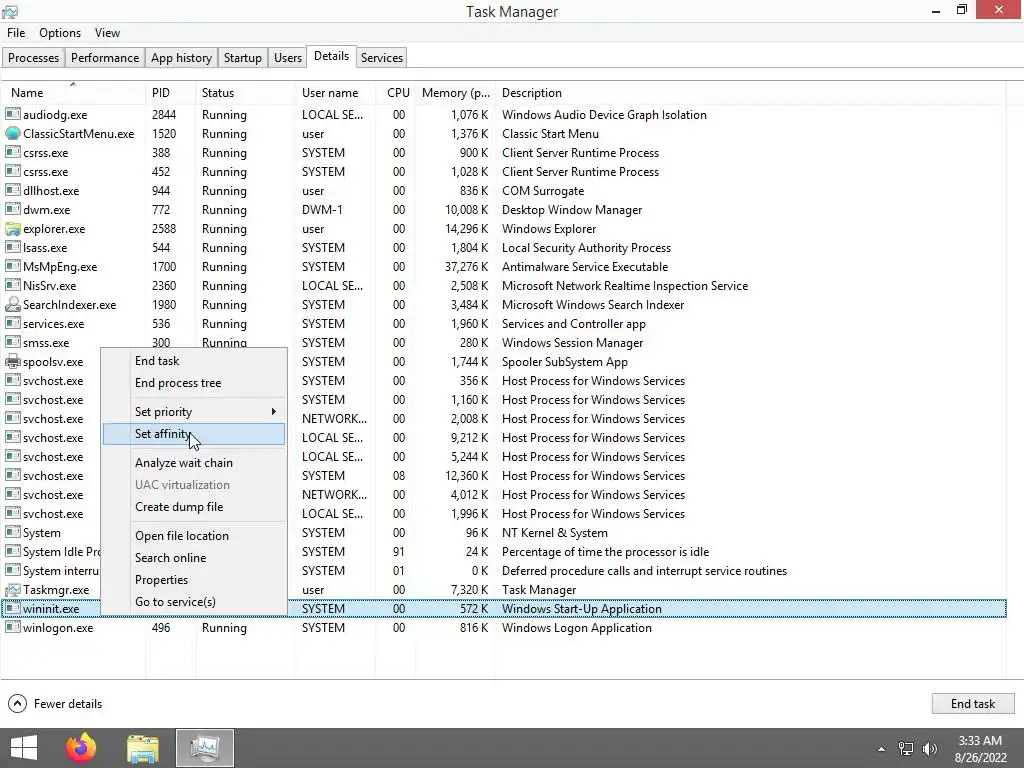Choose Analyze wait chain
The height and width of the screenshot is (768, 1024).
(194, 462)
